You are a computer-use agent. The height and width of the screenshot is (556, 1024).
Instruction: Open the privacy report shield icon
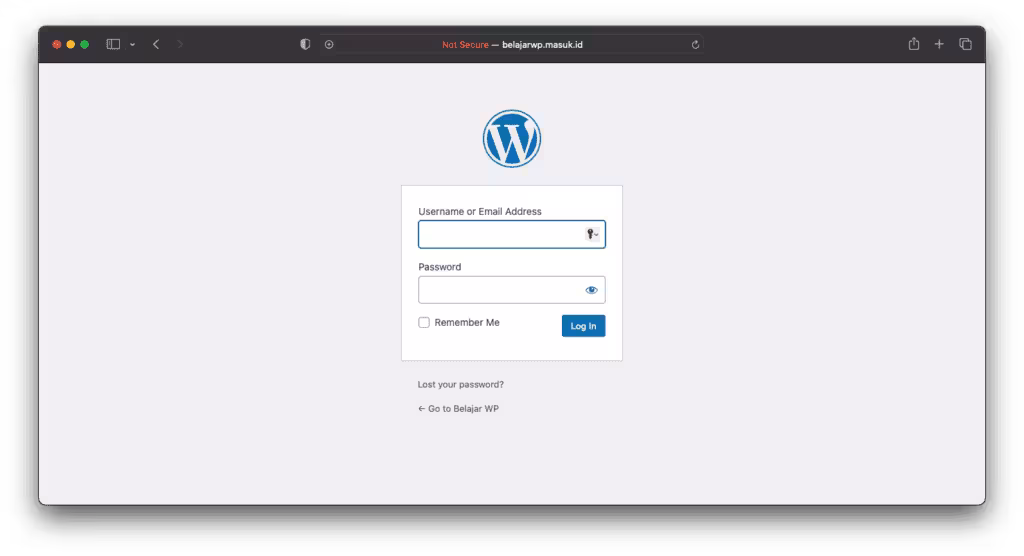[x=305, y=44]
